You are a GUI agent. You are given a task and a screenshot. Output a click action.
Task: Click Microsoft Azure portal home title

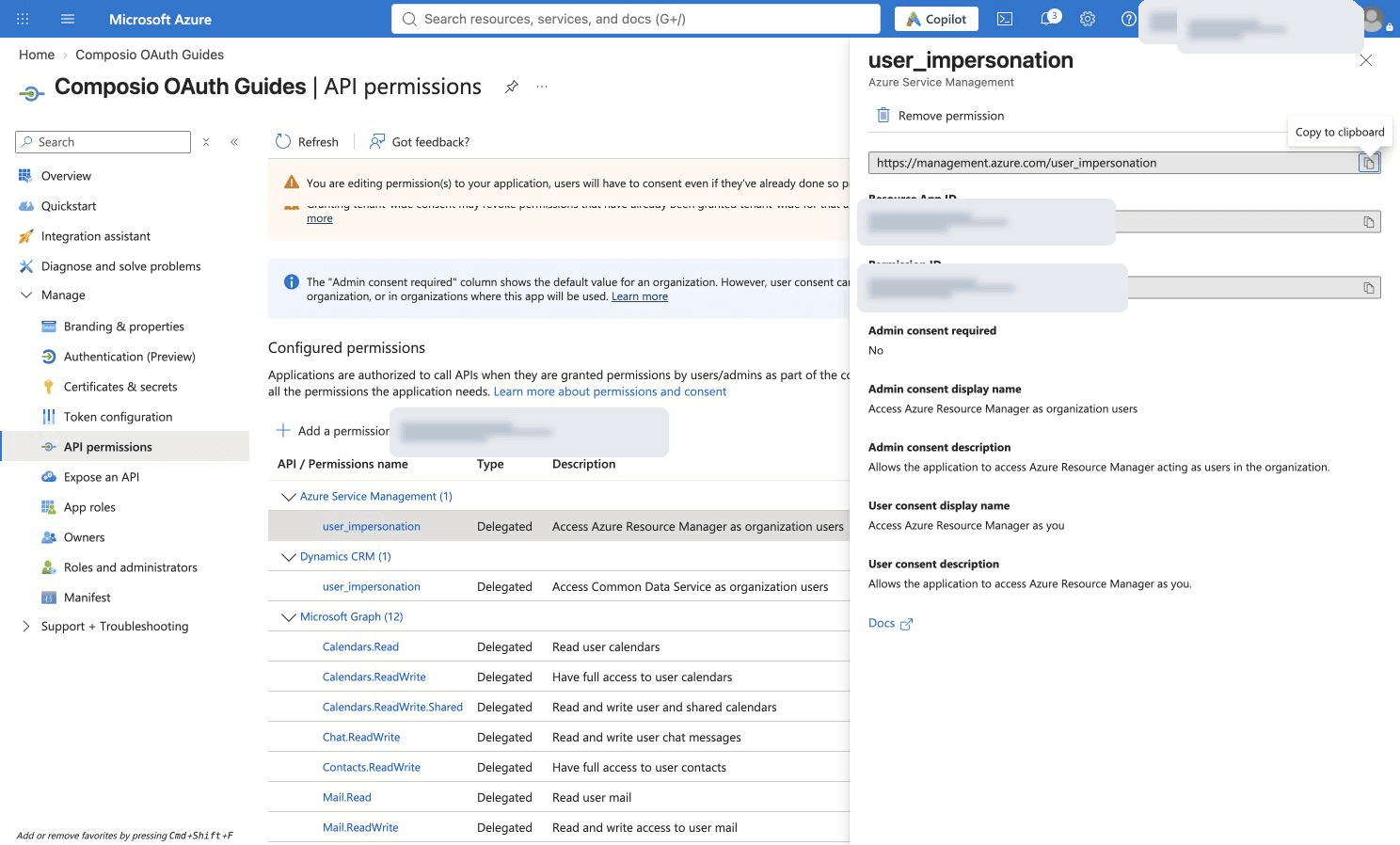[160, 19]
